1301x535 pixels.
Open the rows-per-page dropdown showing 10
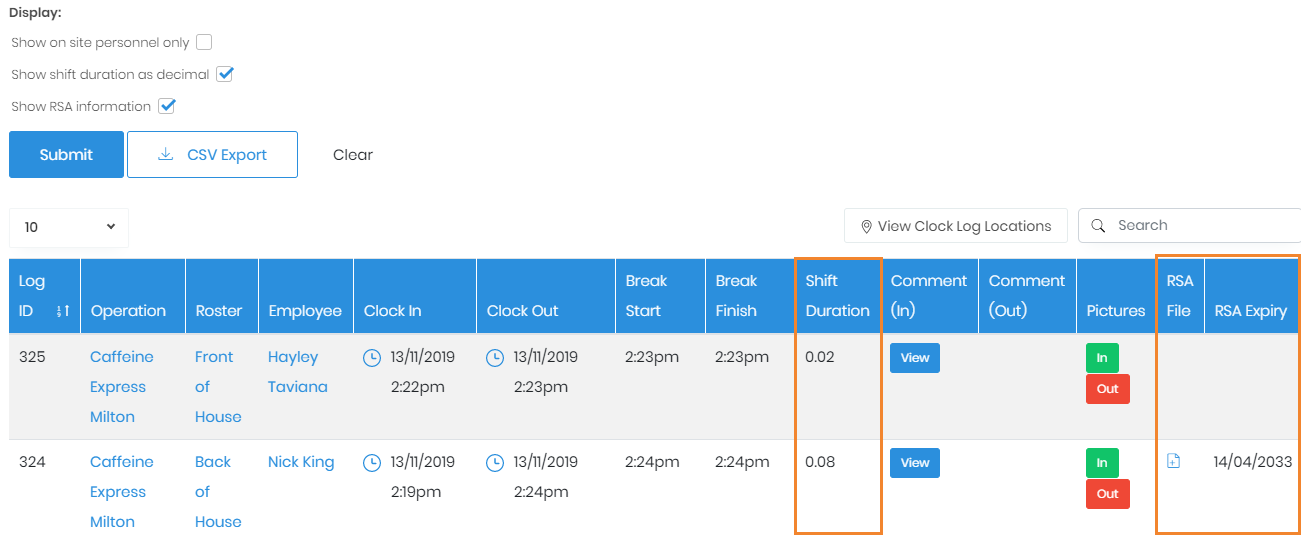tap(69, 227)
